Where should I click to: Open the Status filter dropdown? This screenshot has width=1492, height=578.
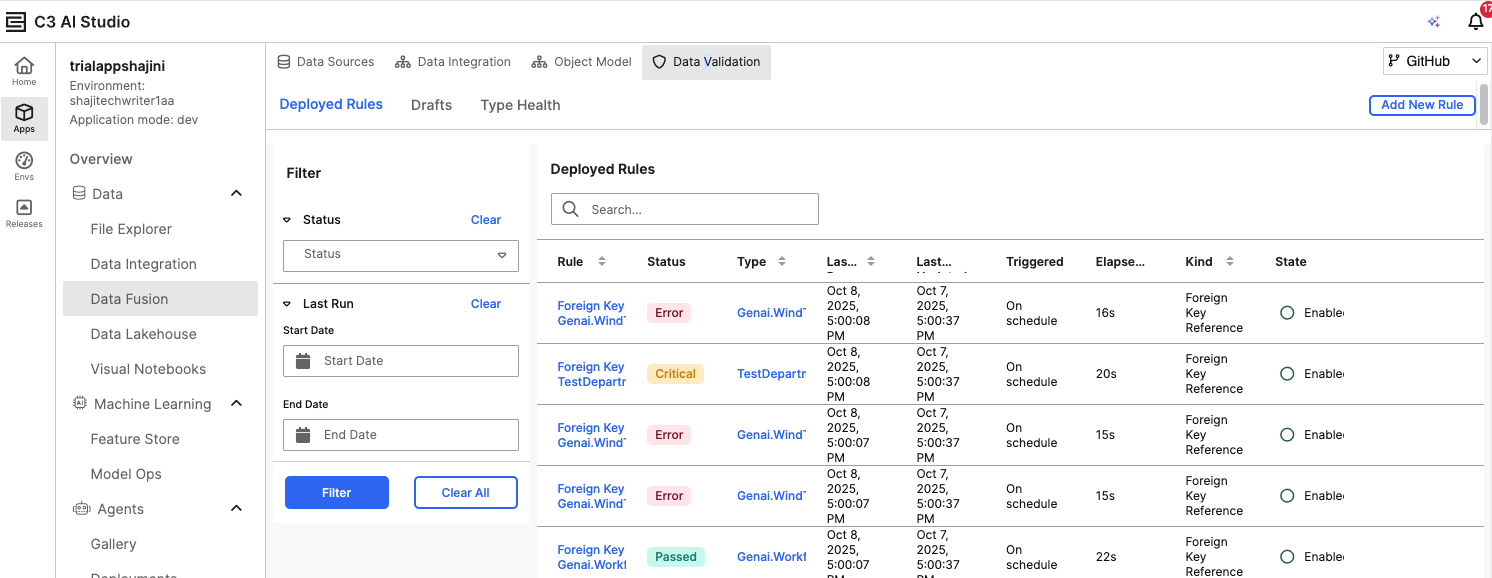(400, 256)
